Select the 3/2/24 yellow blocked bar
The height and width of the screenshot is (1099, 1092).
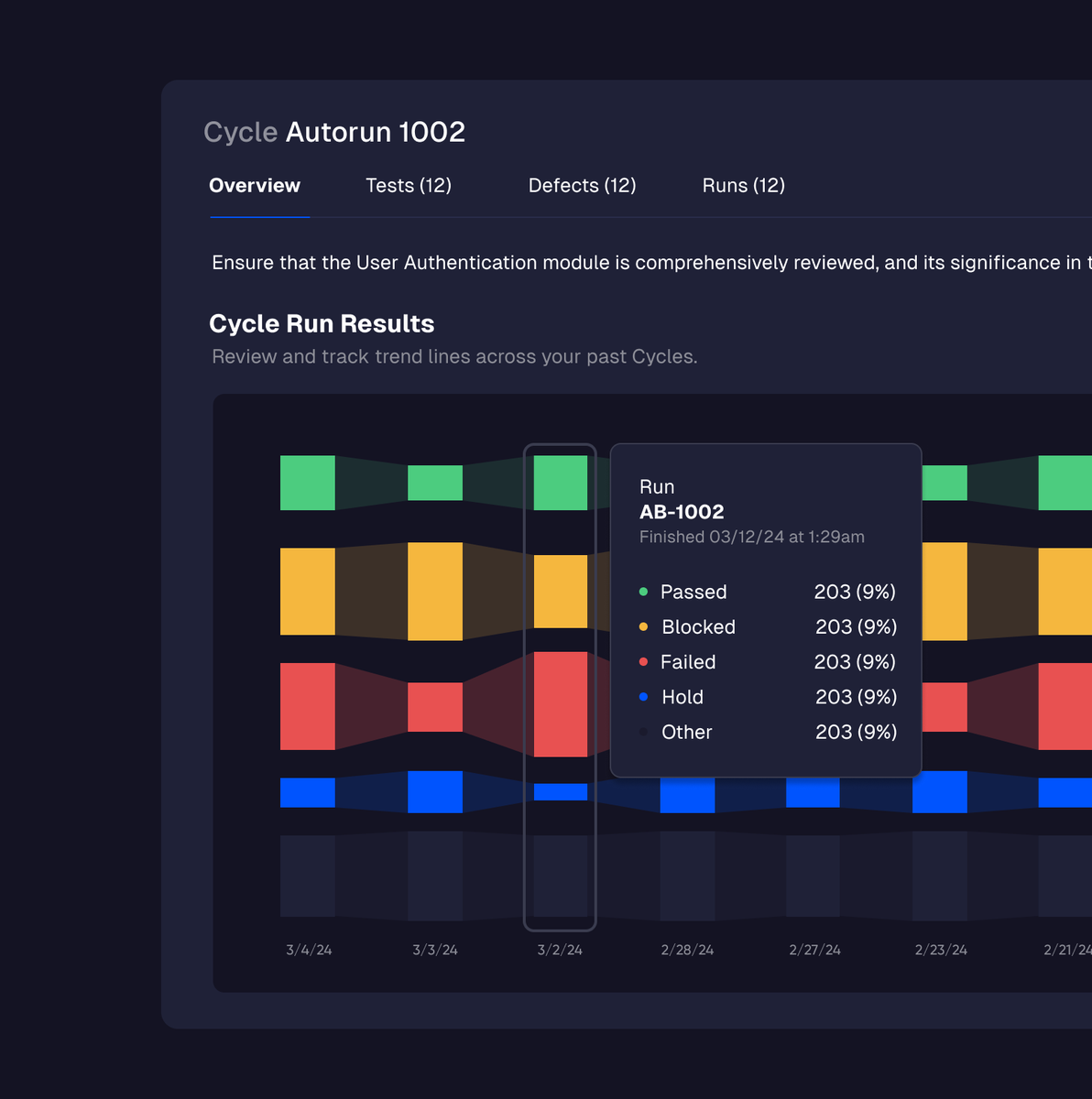561,592
